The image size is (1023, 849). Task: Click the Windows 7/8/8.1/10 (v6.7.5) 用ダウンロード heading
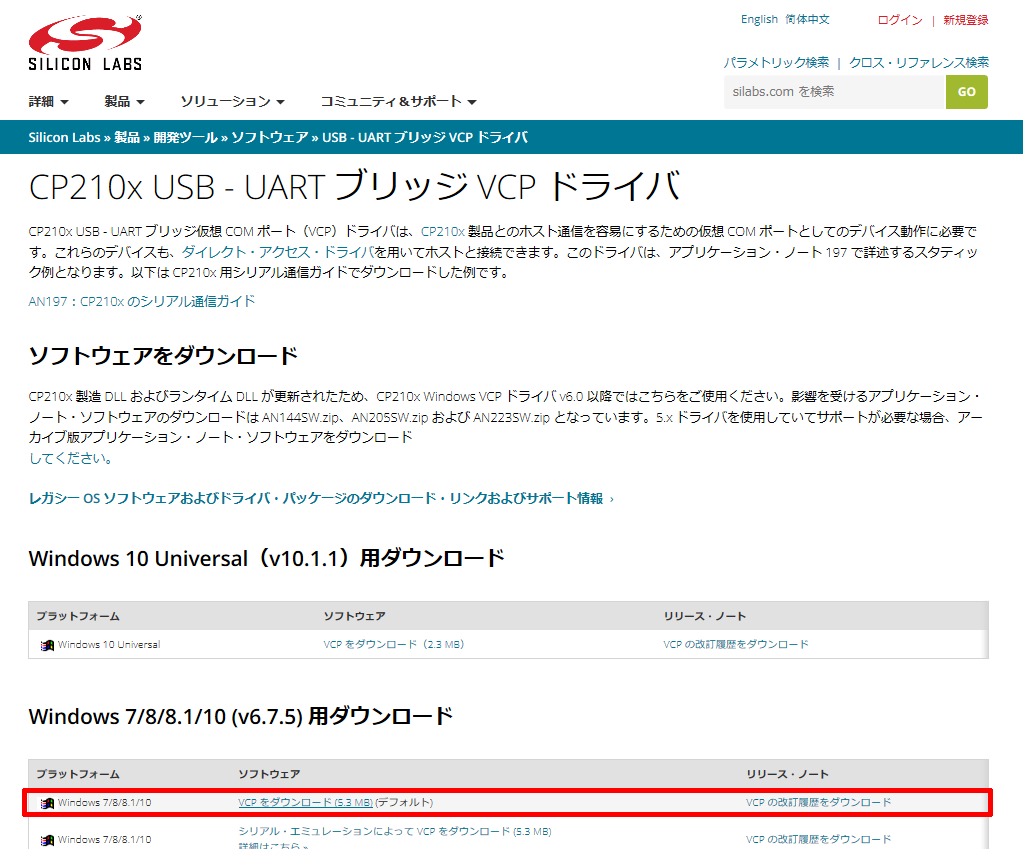[x=241, y=717]
